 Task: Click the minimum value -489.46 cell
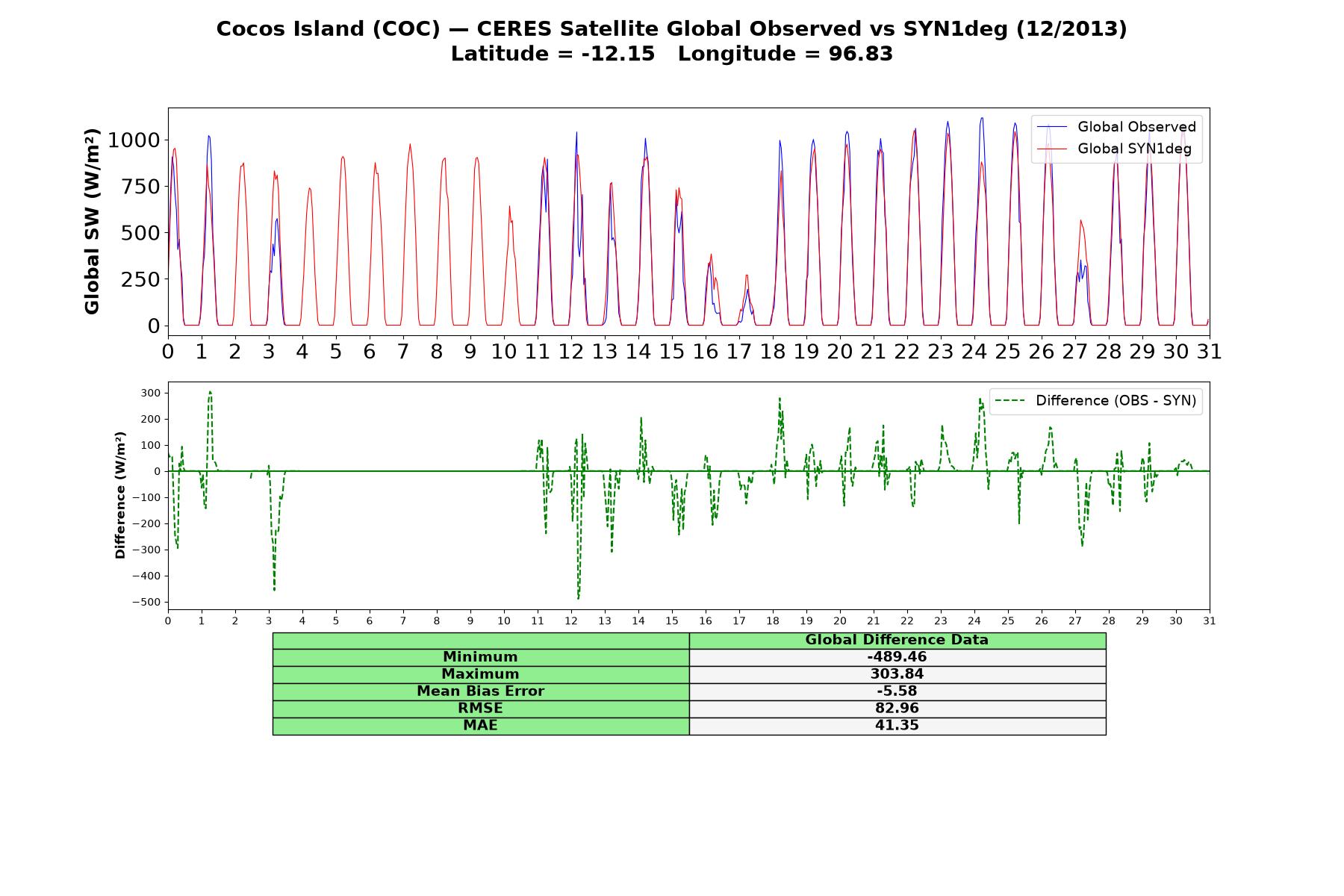point(897,657)
